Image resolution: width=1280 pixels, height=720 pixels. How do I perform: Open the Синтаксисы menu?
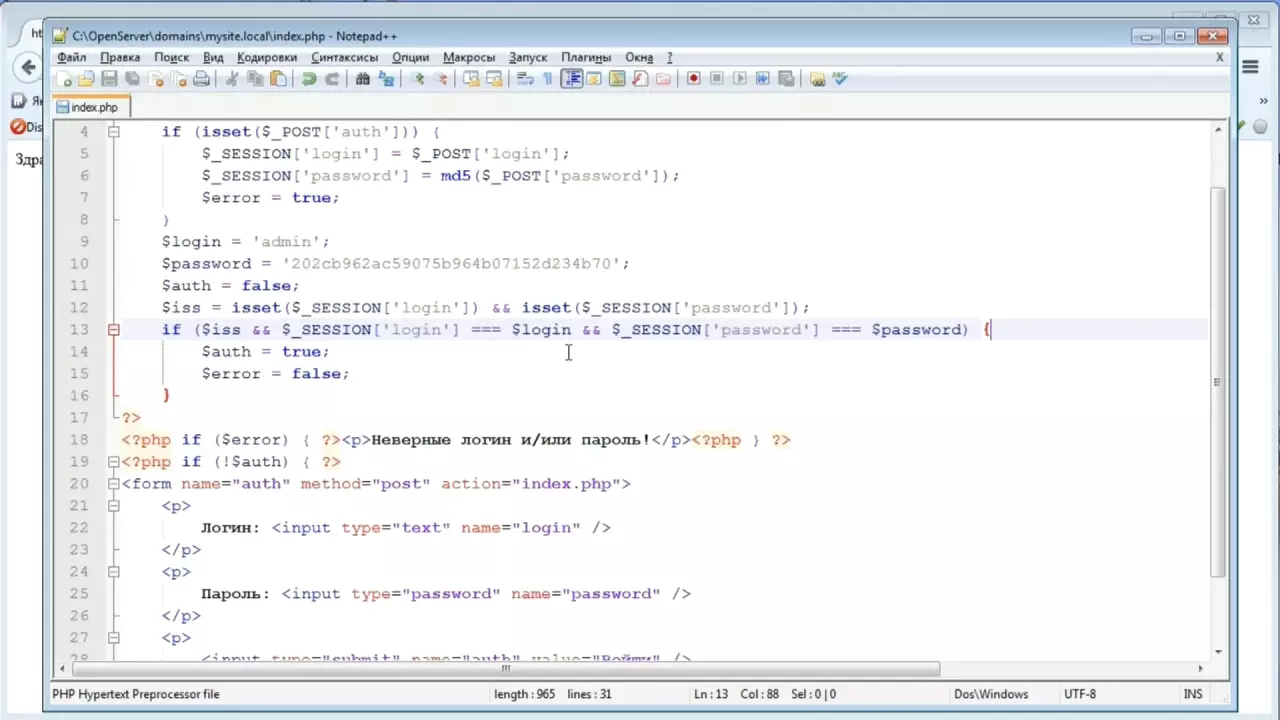[x=345, y=57]
